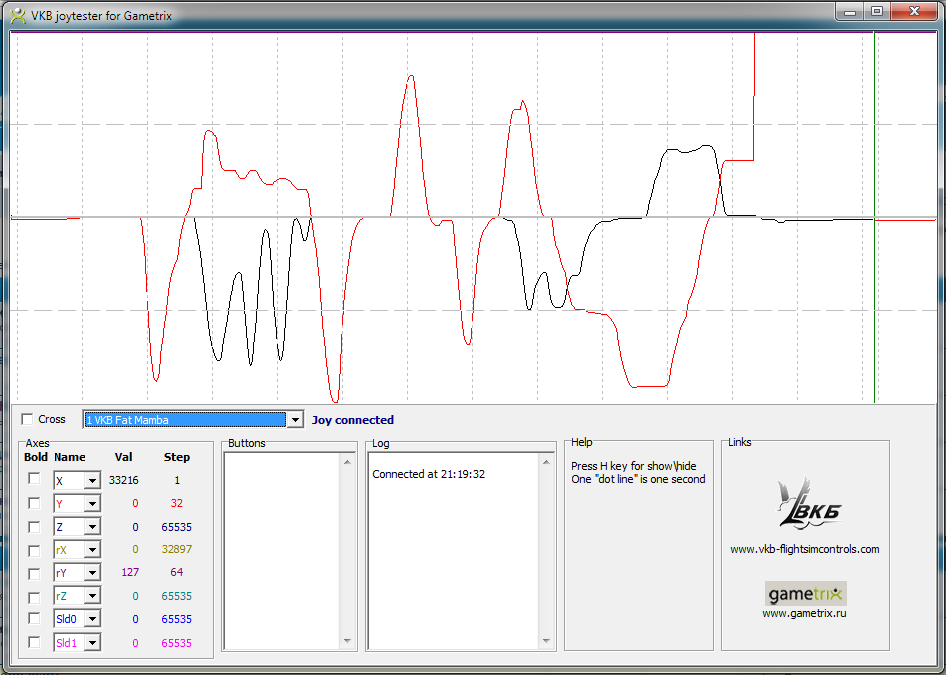The width and height of the screenshot is (946, 675).
Task: Toggle Bold checkbox for X axis
Action: (34, 479)
